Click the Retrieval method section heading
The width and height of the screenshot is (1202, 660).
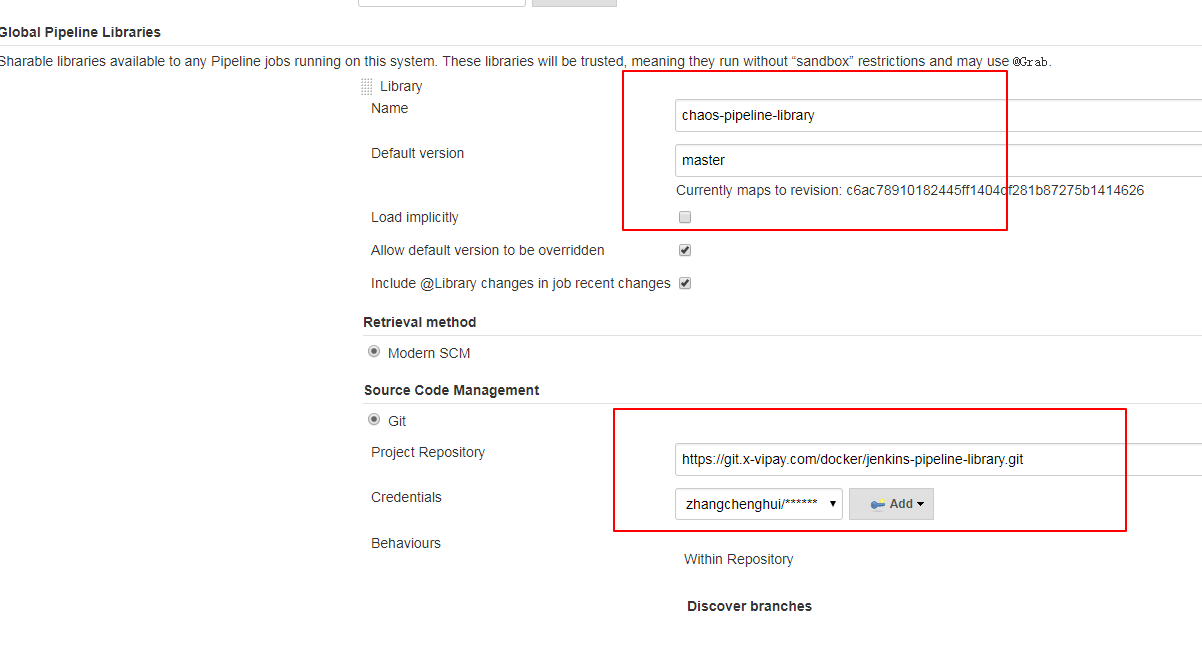tap(419, 322)
